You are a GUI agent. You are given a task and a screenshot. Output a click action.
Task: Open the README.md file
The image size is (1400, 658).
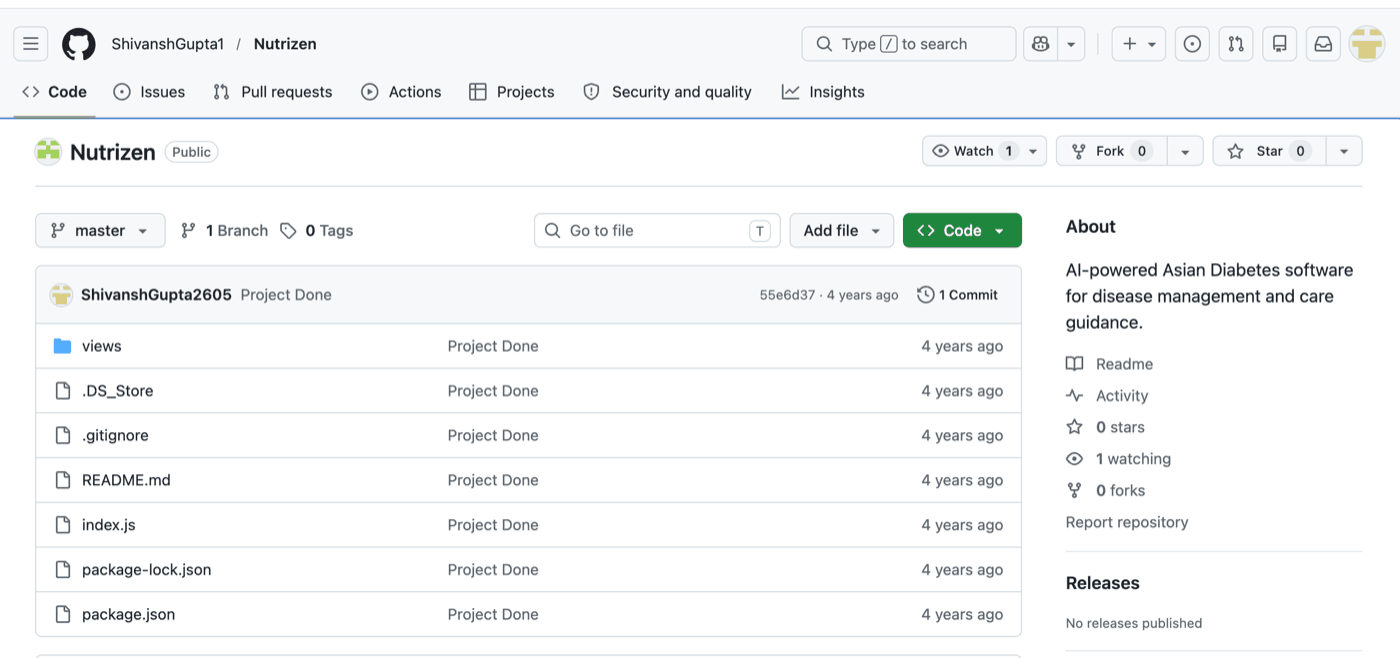(126, 480)
